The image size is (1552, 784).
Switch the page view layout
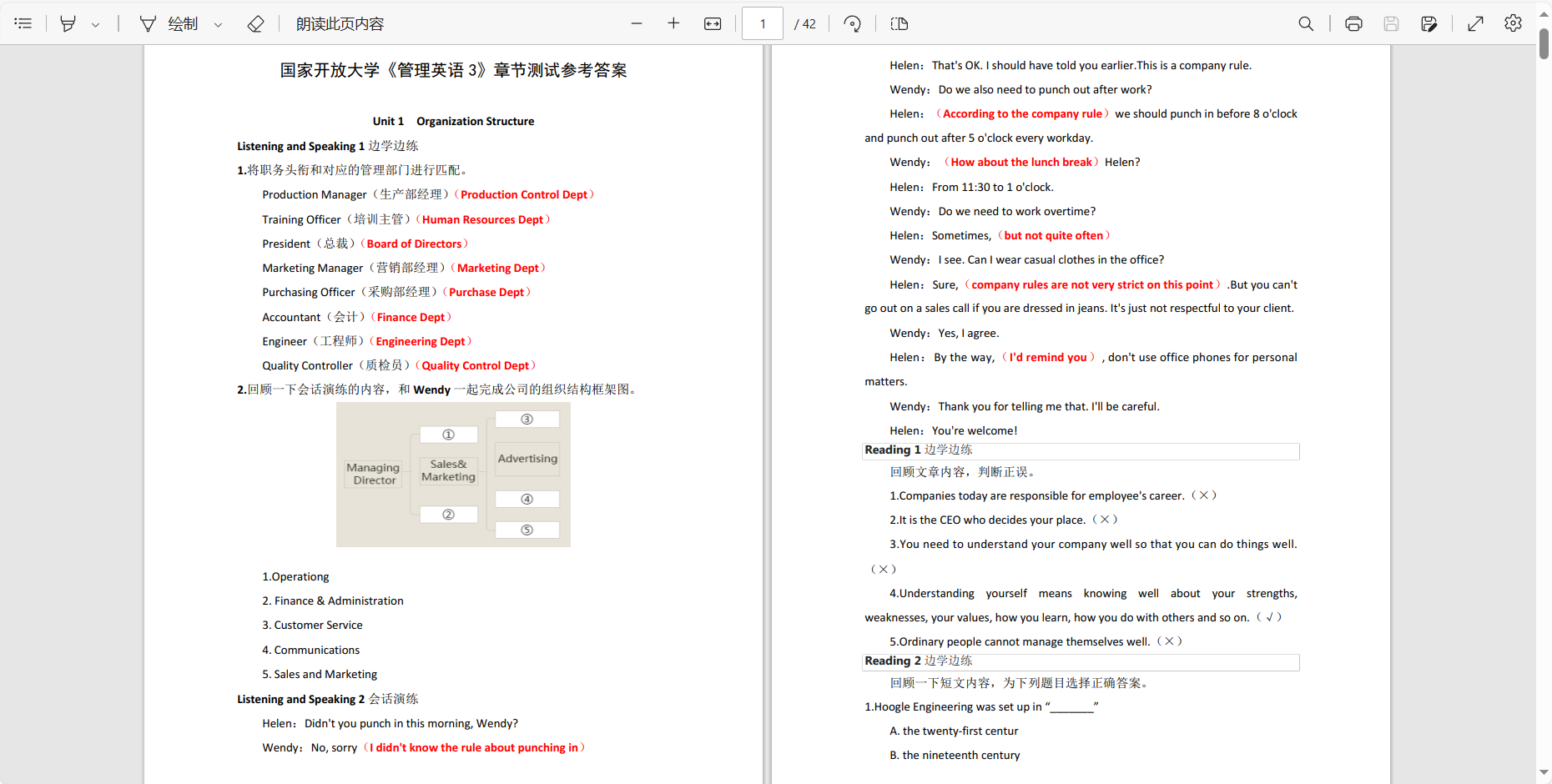pyautogui.click(x=899, y=23)
